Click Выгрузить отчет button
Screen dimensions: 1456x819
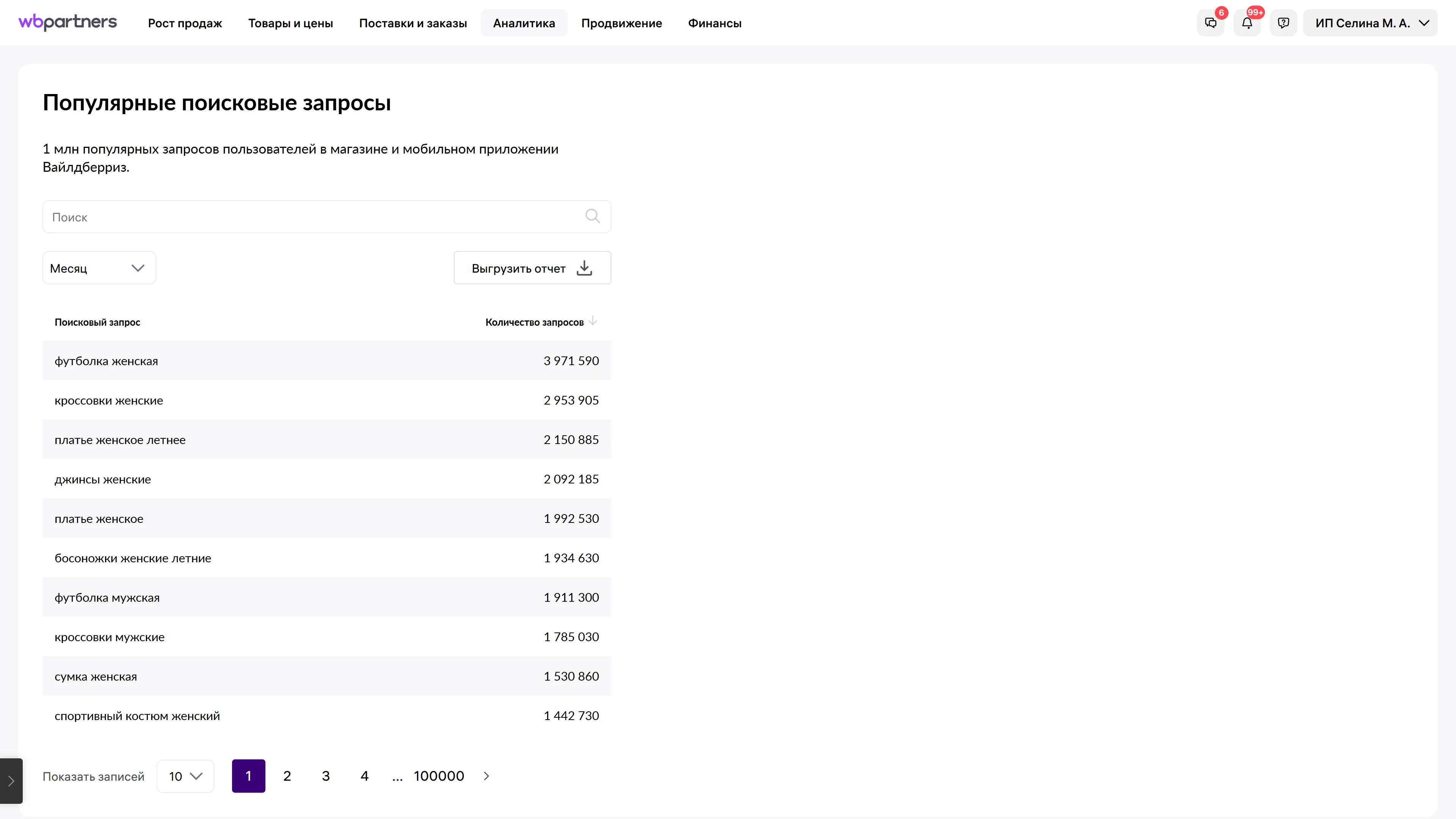click(x=532, y=268)
